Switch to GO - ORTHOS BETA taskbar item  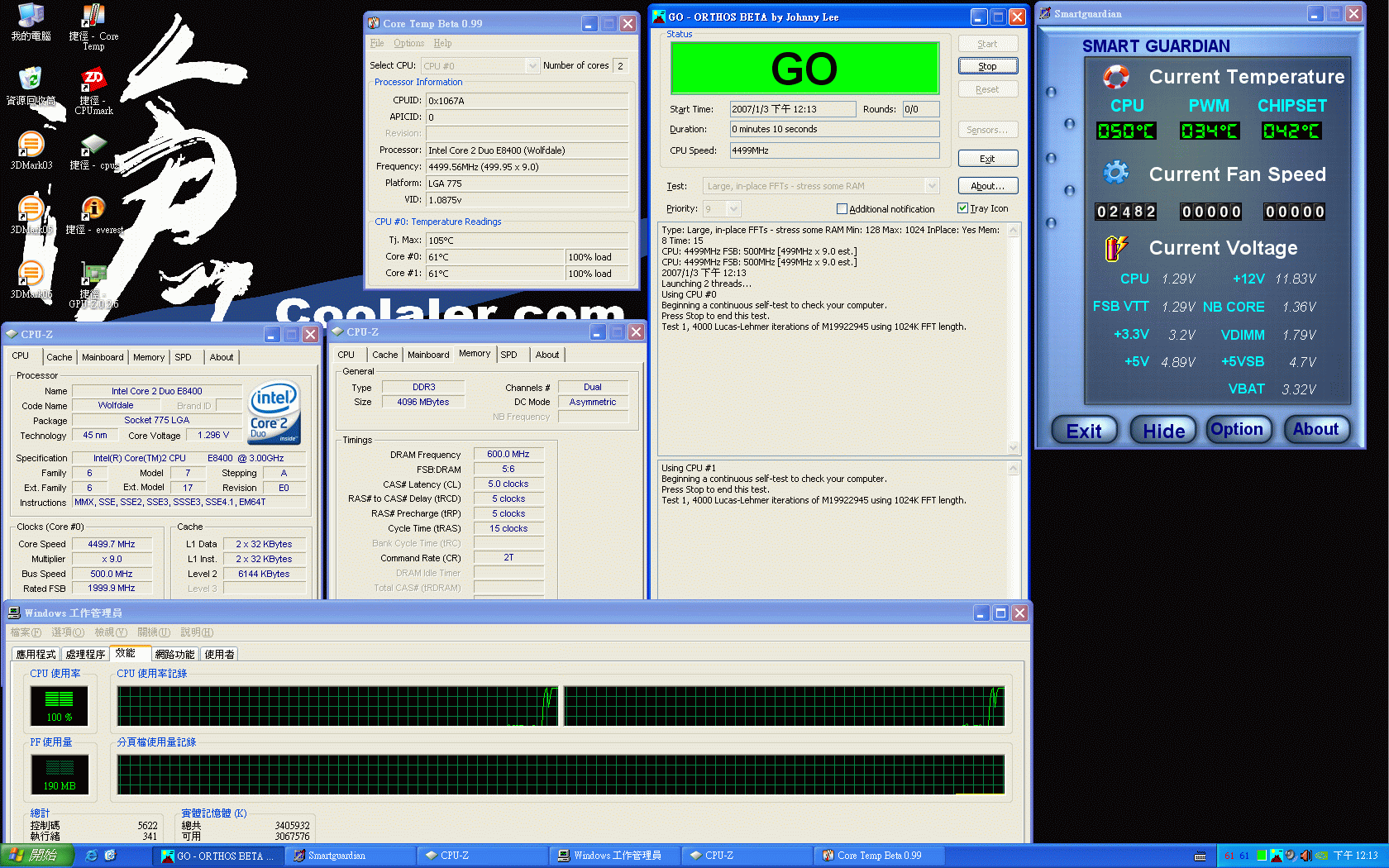coord(219,856)
